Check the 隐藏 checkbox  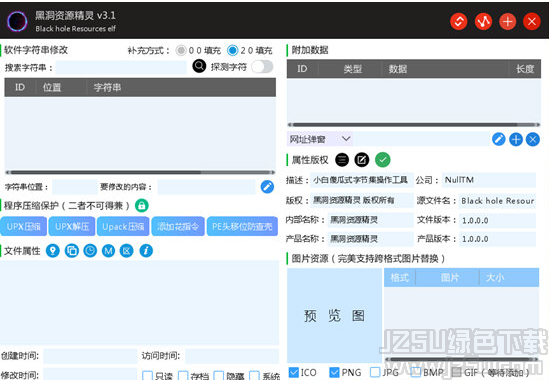click(218, 376)
